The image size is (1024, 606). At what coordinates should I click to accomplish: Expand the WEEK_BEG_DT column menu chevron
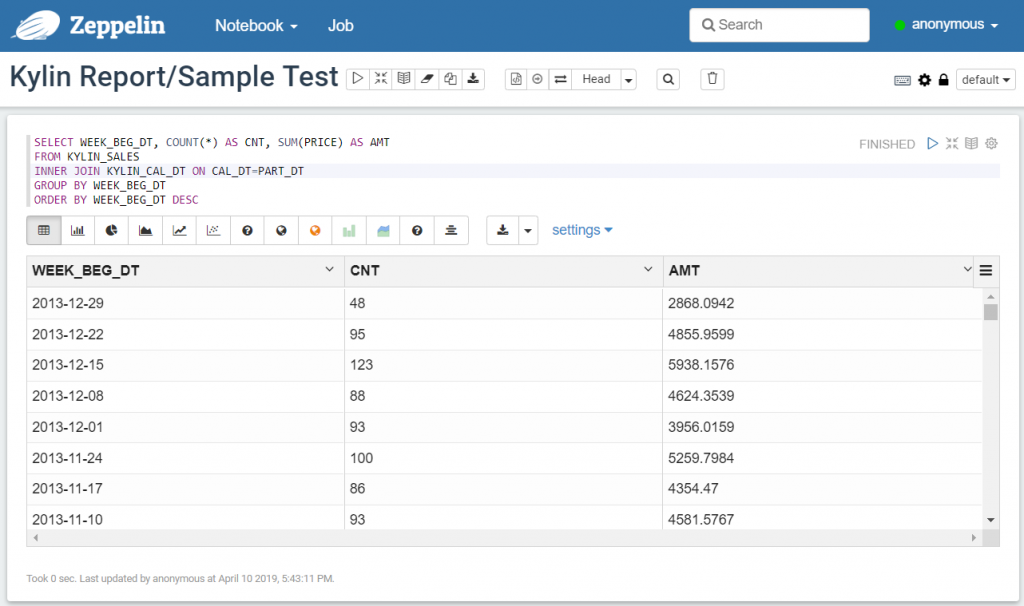(x=330, y=270)
